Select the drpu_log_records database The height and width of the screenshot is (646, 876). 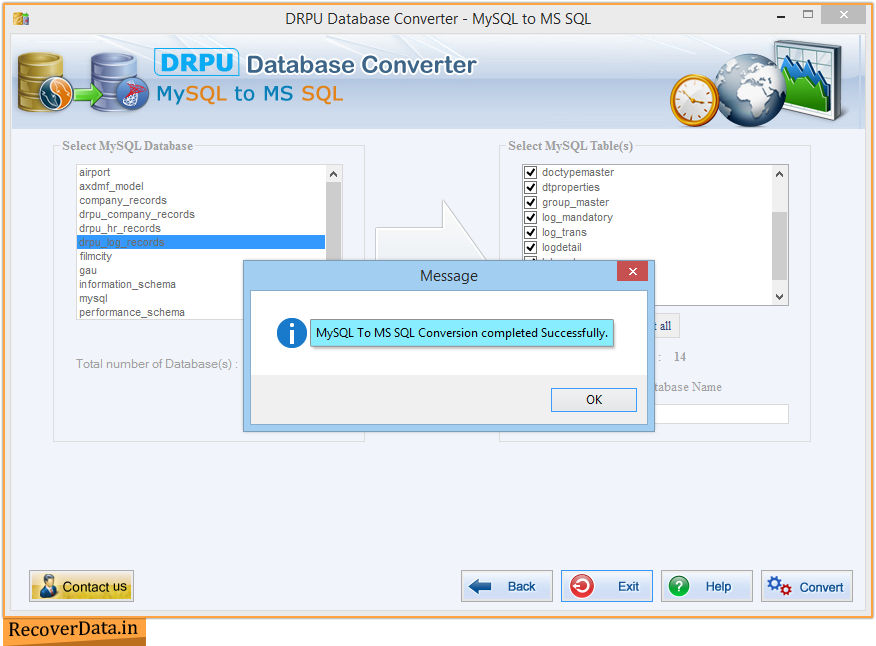(201, 242)
